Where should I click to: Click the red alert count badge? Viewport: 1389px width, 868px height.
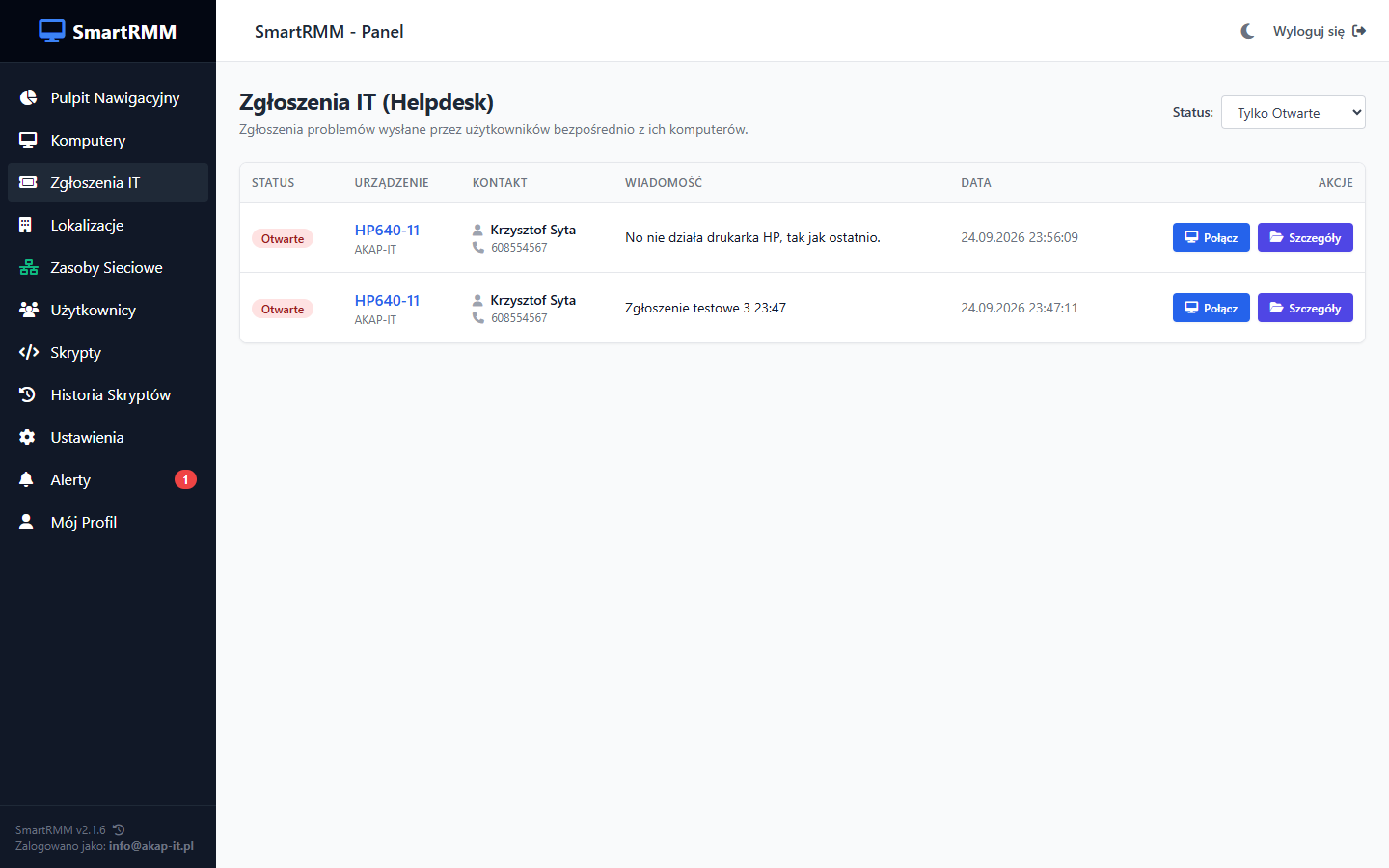click(x=185, y=479)
